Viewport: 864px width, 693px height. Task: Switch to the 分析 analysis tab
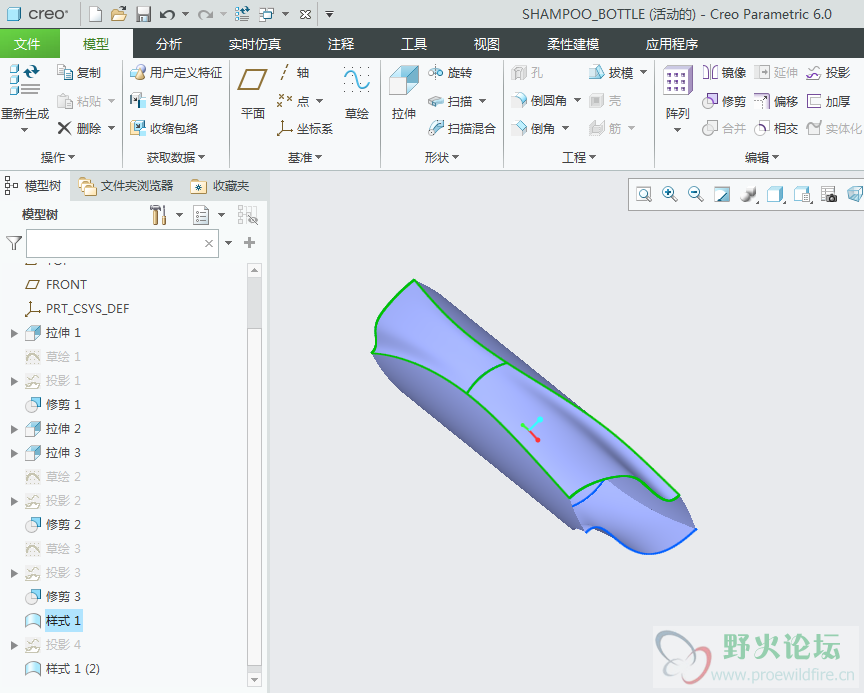tap(169, 44)
